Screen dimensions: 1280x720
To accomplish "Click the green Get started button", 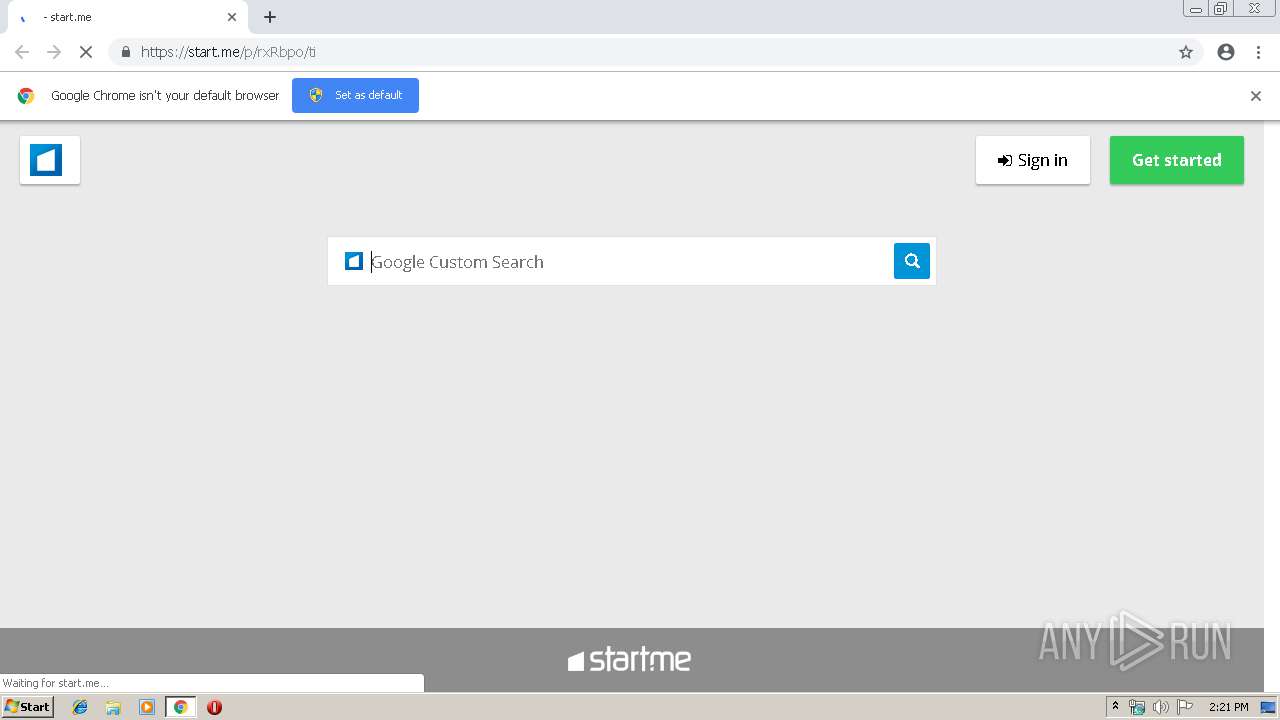I will click(1176, 160).
